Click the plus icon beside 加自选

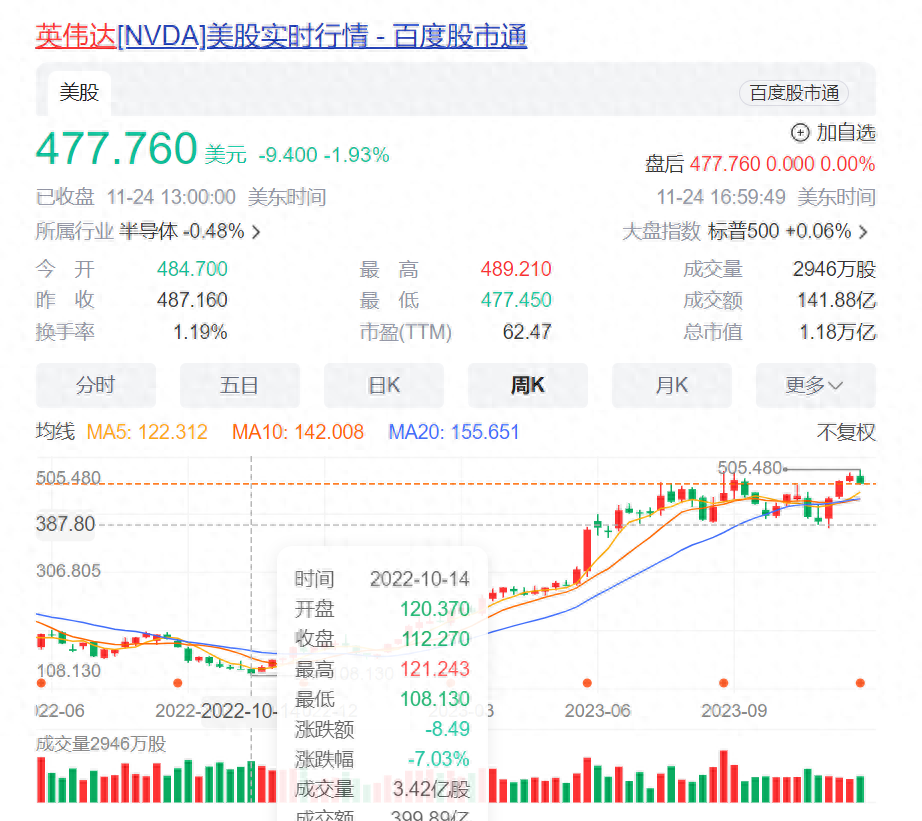pos(800,133)
